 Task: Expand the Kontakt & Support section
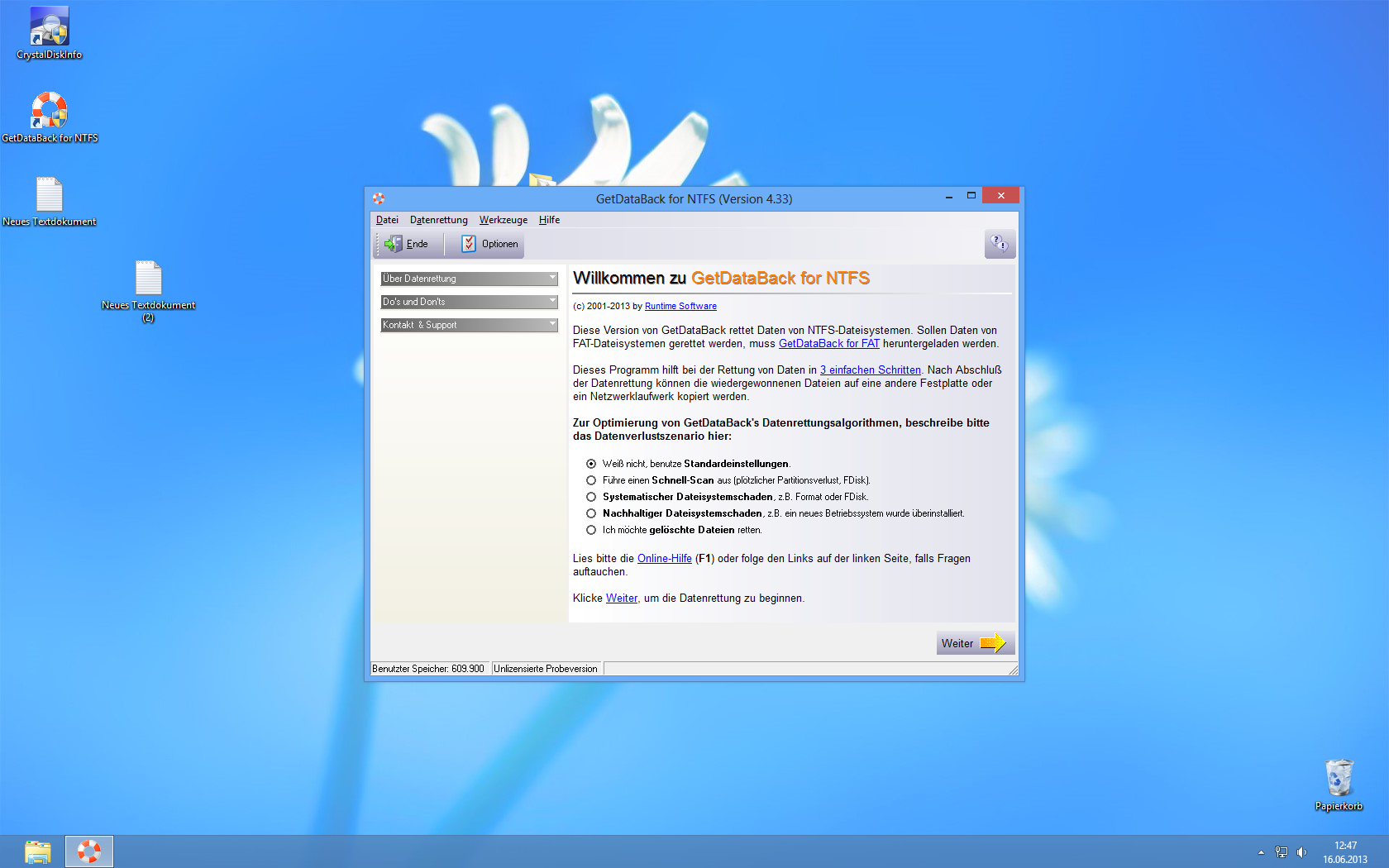[470, 325]
